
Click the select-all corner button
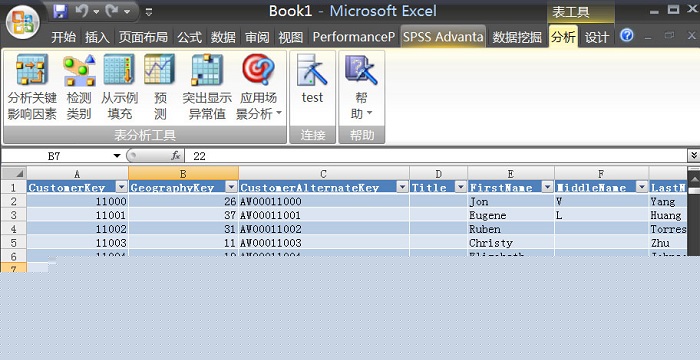pyautogui.click(x=14, y=173)
